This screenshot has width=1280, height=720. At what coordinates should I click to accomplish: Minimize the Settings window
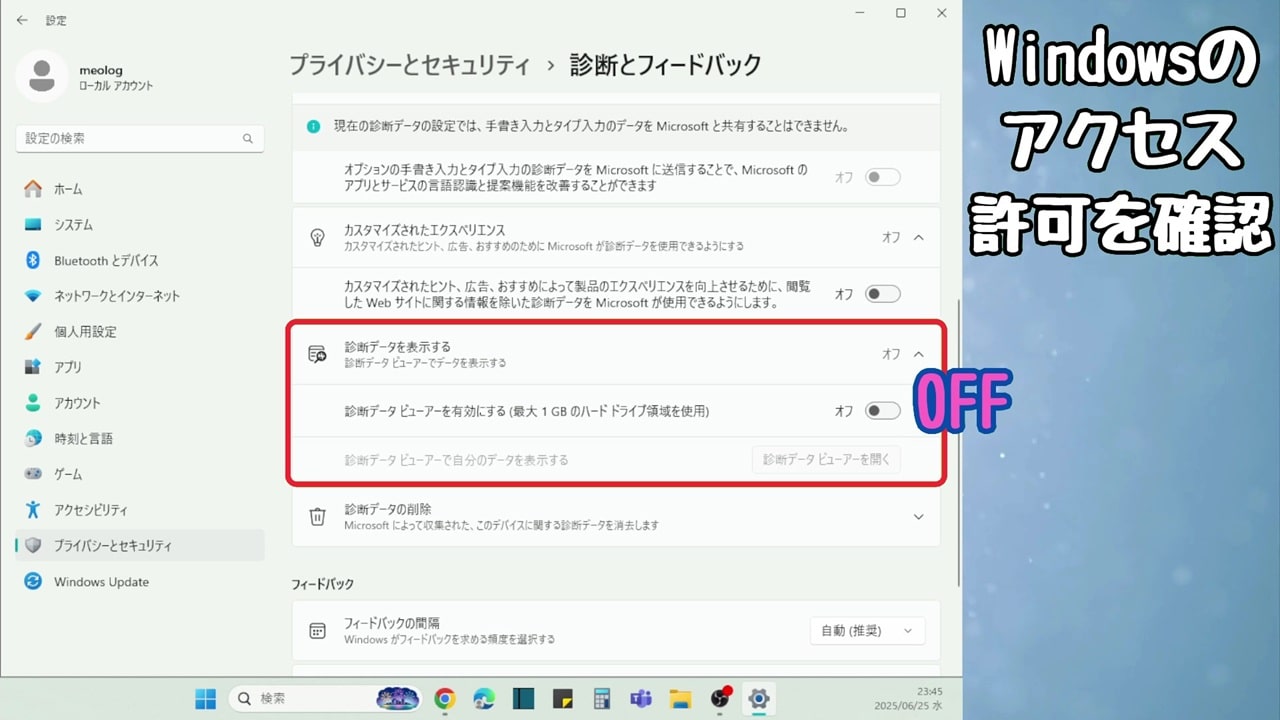pos(859,13)
